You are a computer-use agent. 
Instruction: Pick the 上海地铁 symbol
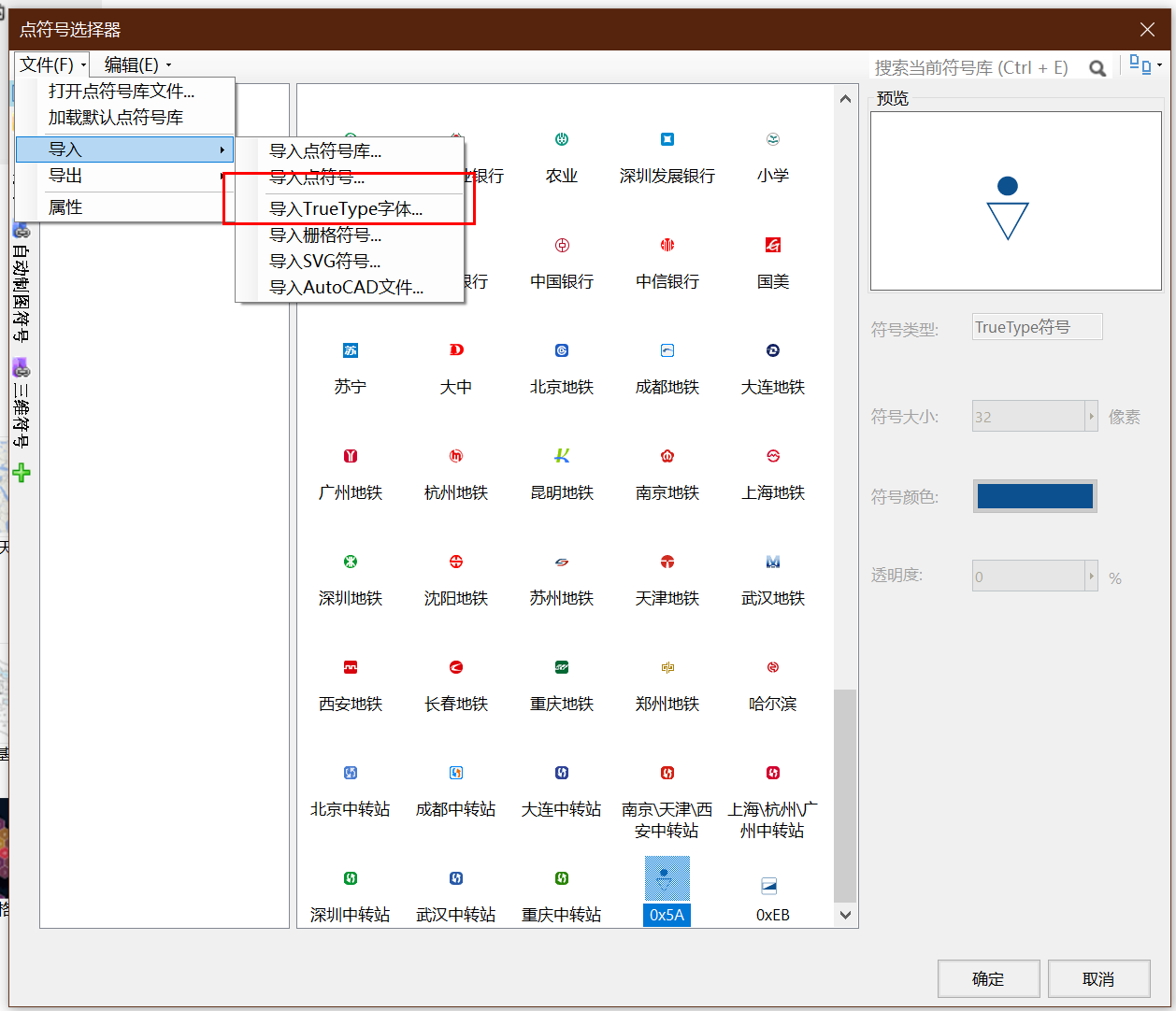point(773,456)
